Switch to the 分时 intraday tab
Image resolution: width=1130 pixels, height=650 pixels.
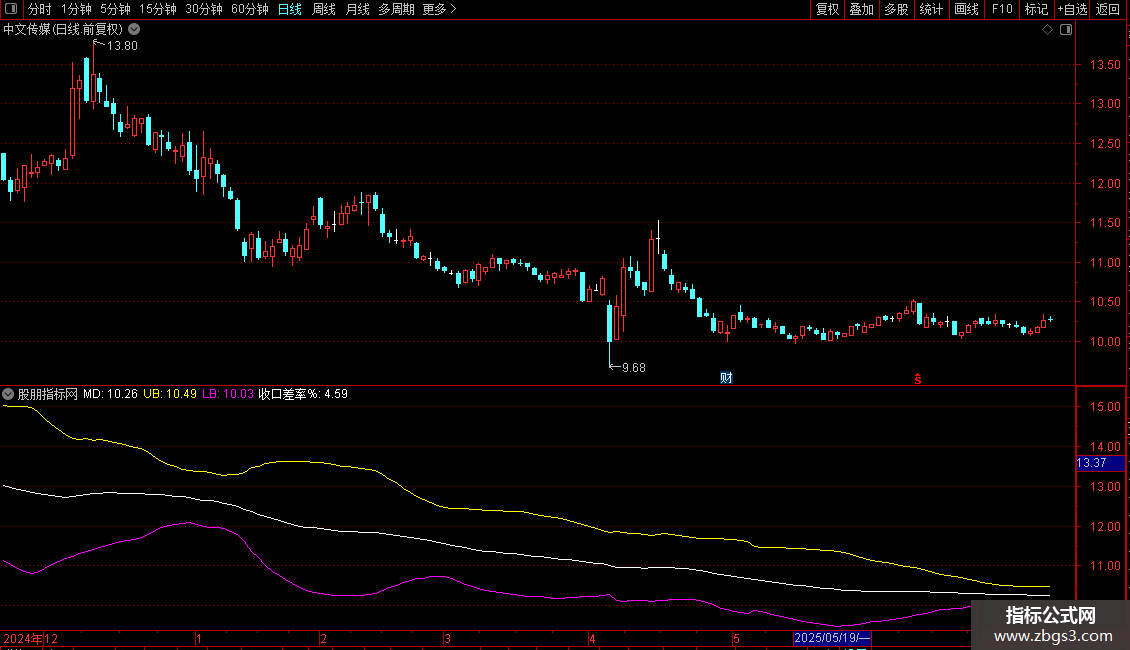(x=40, y=9)
